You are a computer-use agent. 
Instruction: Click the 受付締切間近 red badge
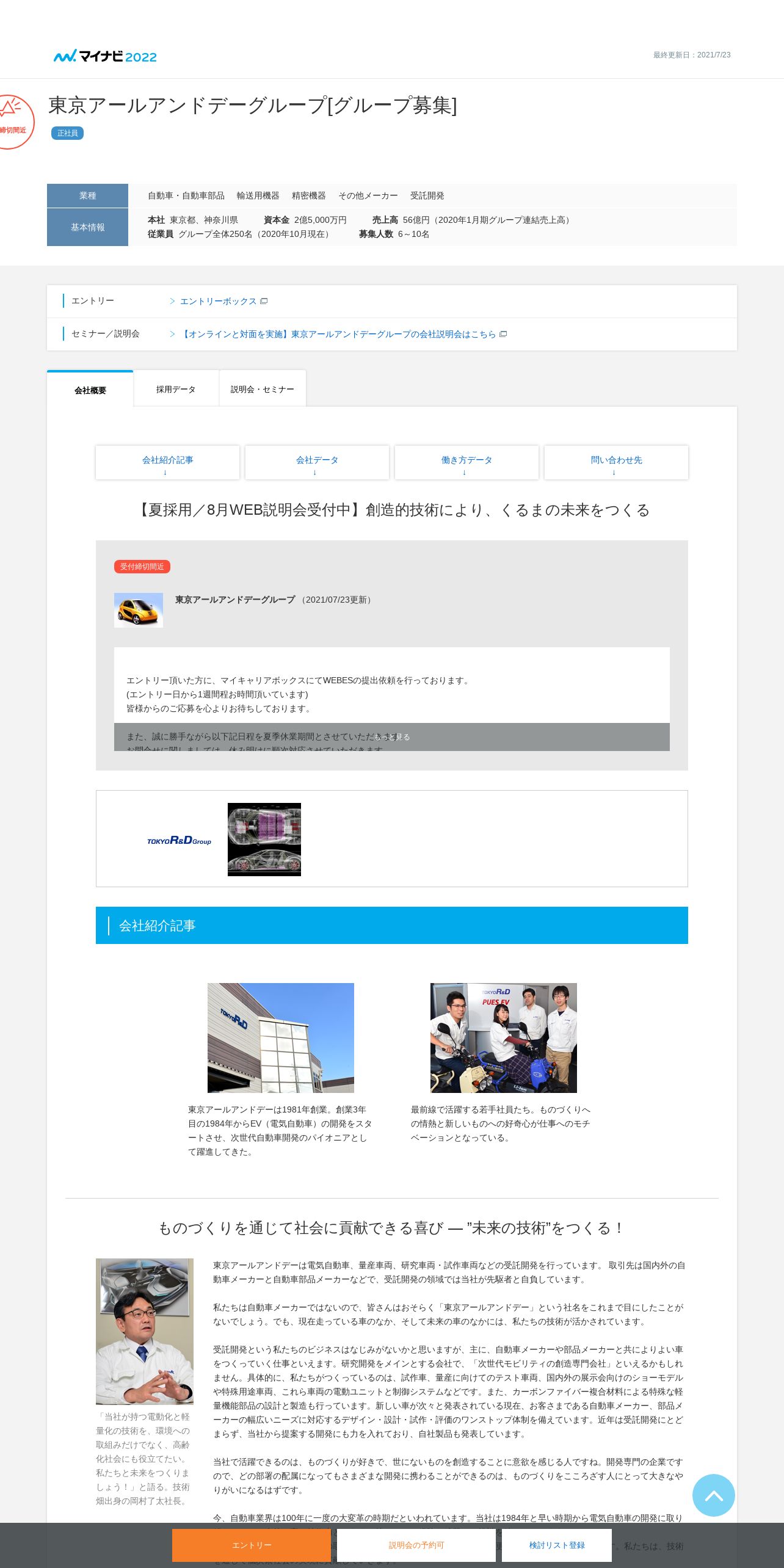[142, 567]
